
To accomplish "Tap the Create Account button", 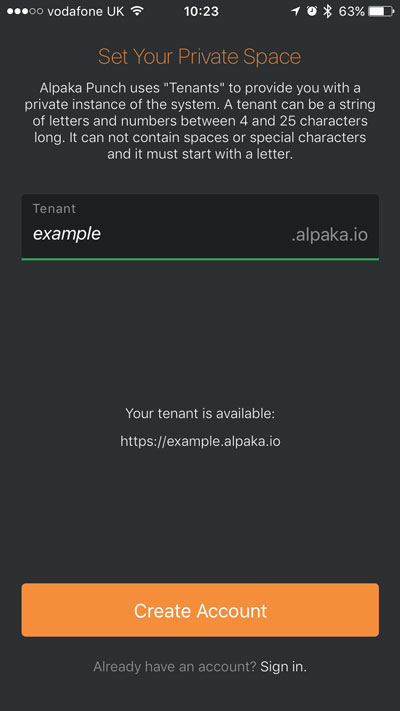I will point(200,610).
